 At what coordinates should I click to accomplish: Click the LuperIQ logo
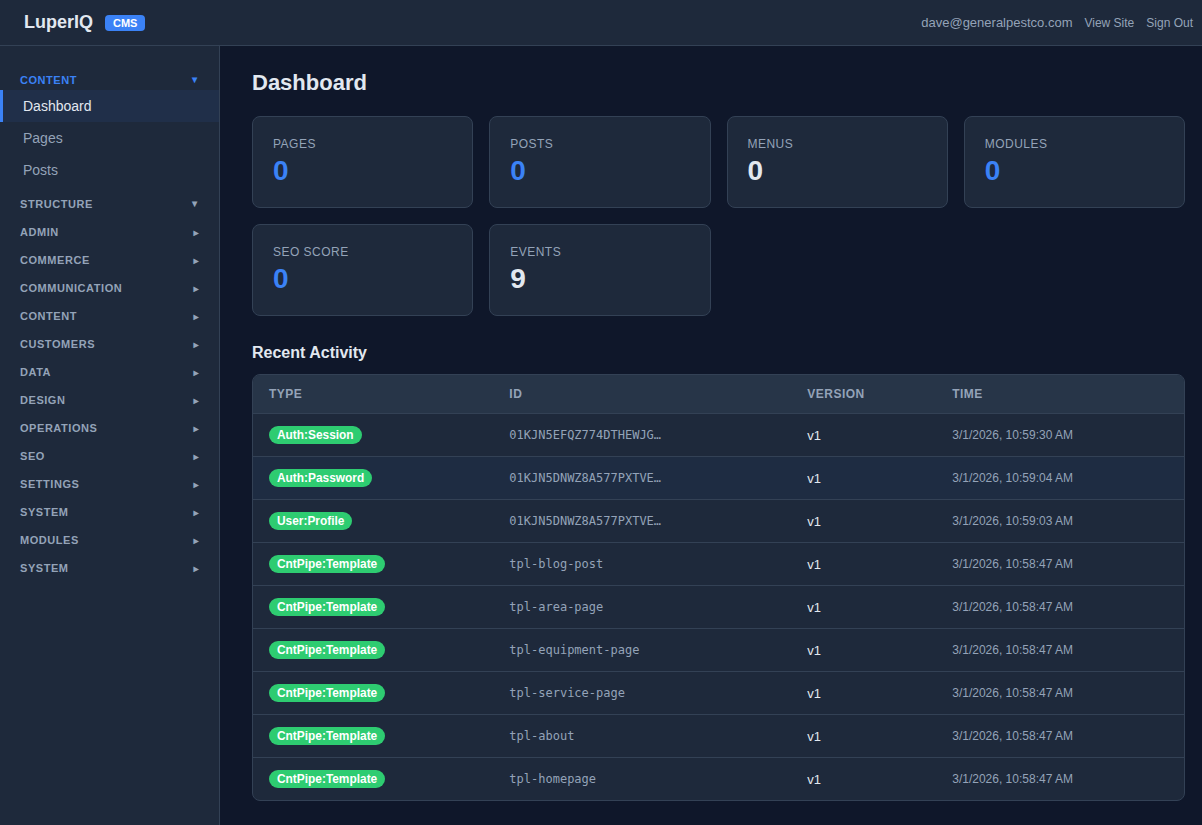coord(58,21)
